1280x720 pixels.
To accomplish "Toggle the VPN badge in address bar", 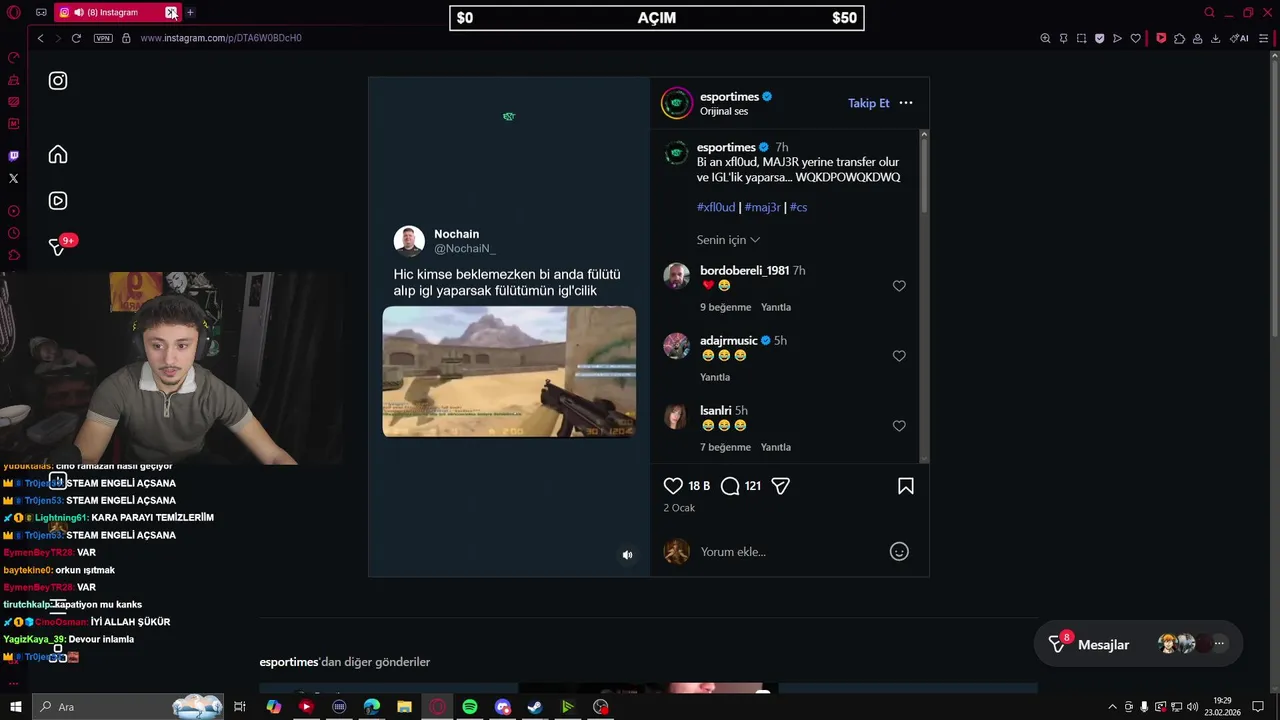I will [103, 38].
